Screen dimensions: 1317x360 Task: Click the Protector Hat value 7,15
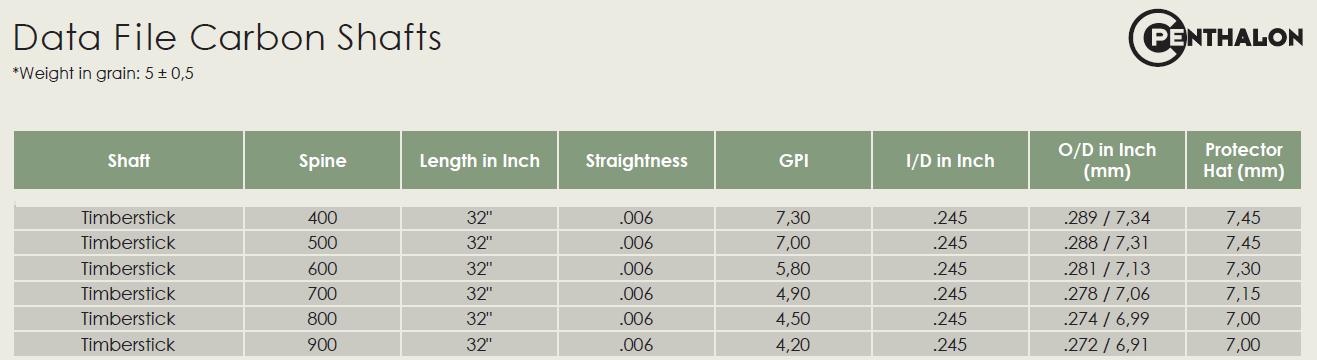1244,294
